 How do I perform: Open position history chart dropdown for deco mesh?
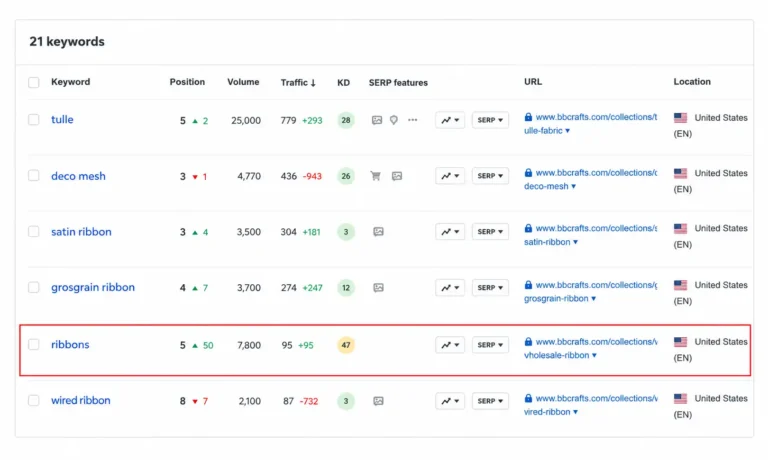[450, 176]
